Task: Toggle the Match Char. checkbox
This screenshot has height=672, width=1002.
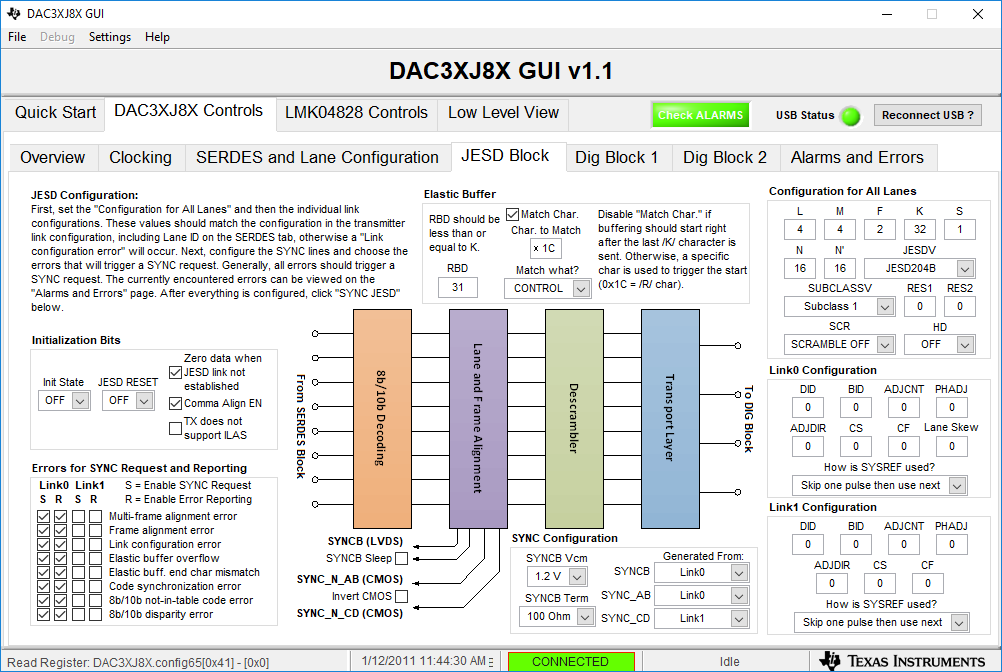Action: point(513,214)
